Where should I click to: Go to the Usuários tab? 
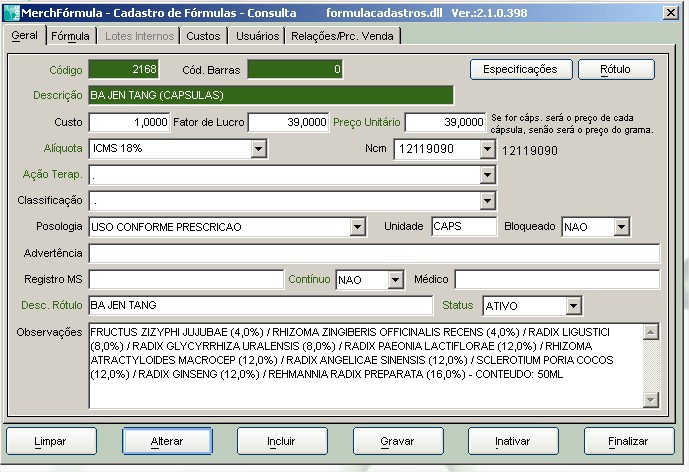click(257, 36)
